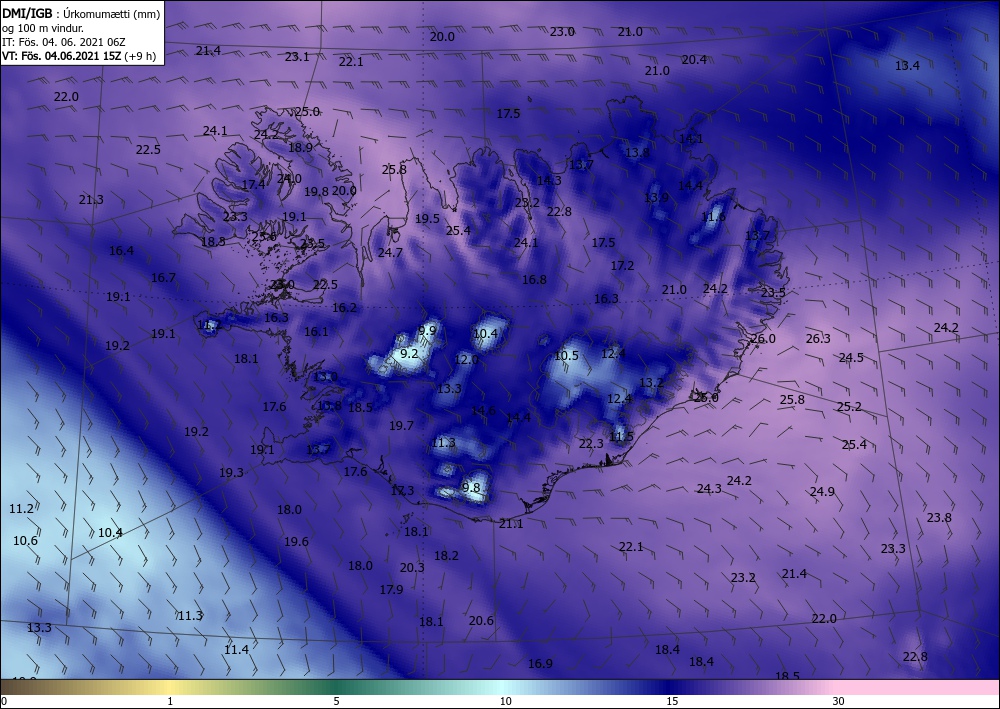The width and height of the screenshot is (1000, 709).
Task: Click the value 14.1 on the map
Action: tap(691, 138)
